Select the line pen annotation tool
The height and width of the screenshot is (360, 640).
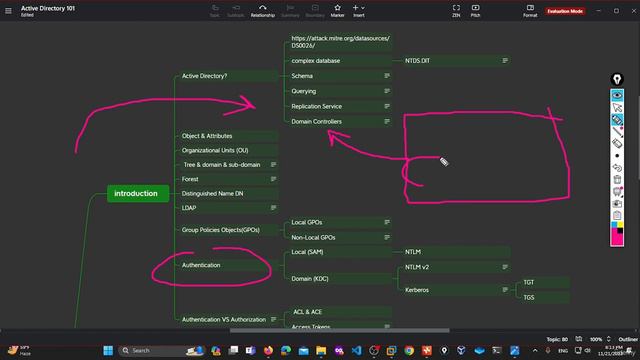click(617, 131)
